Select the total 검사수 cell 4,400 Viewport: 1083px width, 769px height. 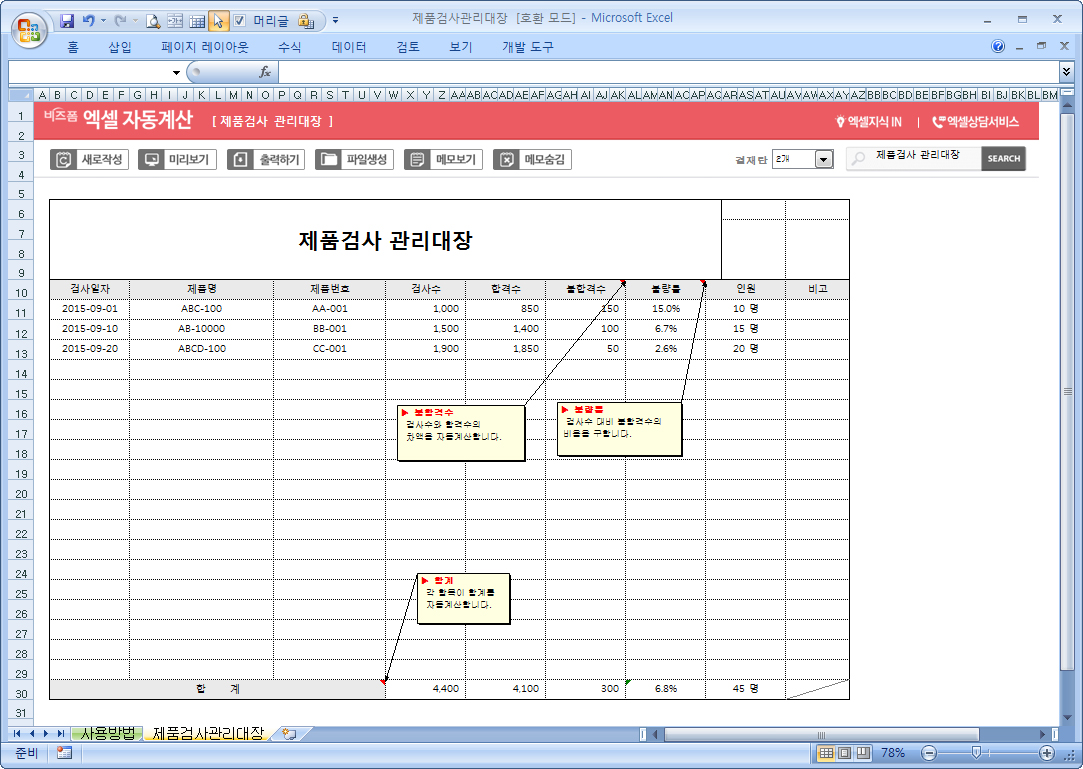pyautogui.click(x=425, y=689)
